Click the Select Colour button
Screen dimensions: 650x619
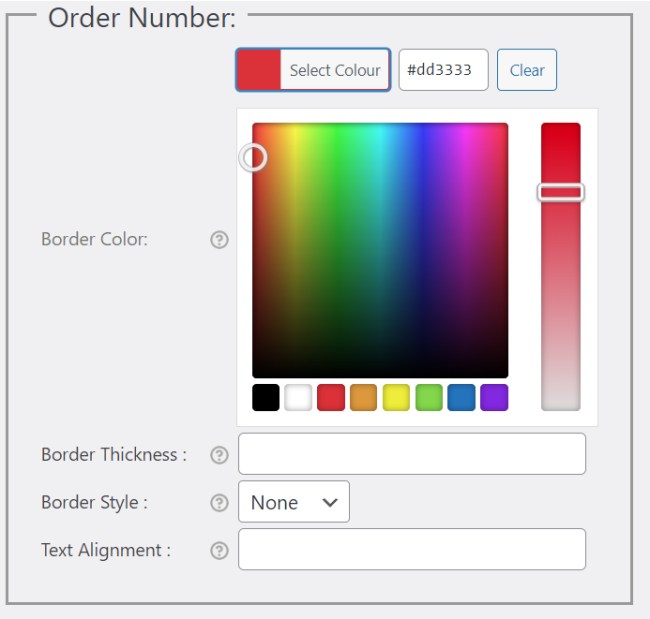pyautogui.click(x=313, y=70)
